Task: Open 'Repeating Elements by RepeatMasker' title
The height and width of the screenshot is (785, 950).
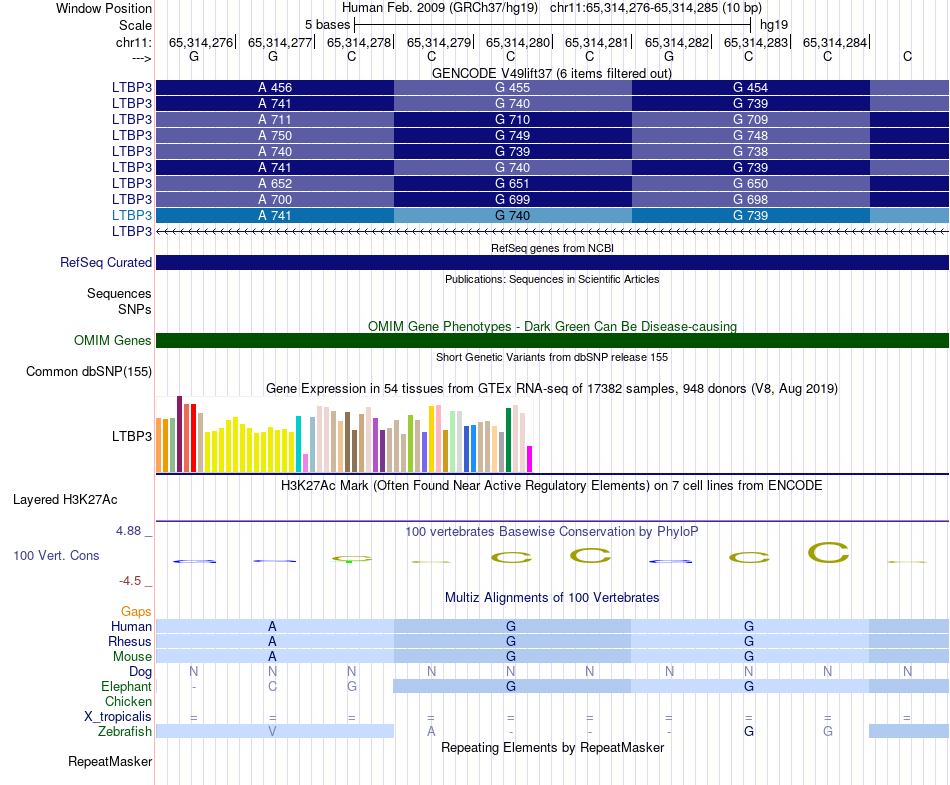Action: coord(552,747)
